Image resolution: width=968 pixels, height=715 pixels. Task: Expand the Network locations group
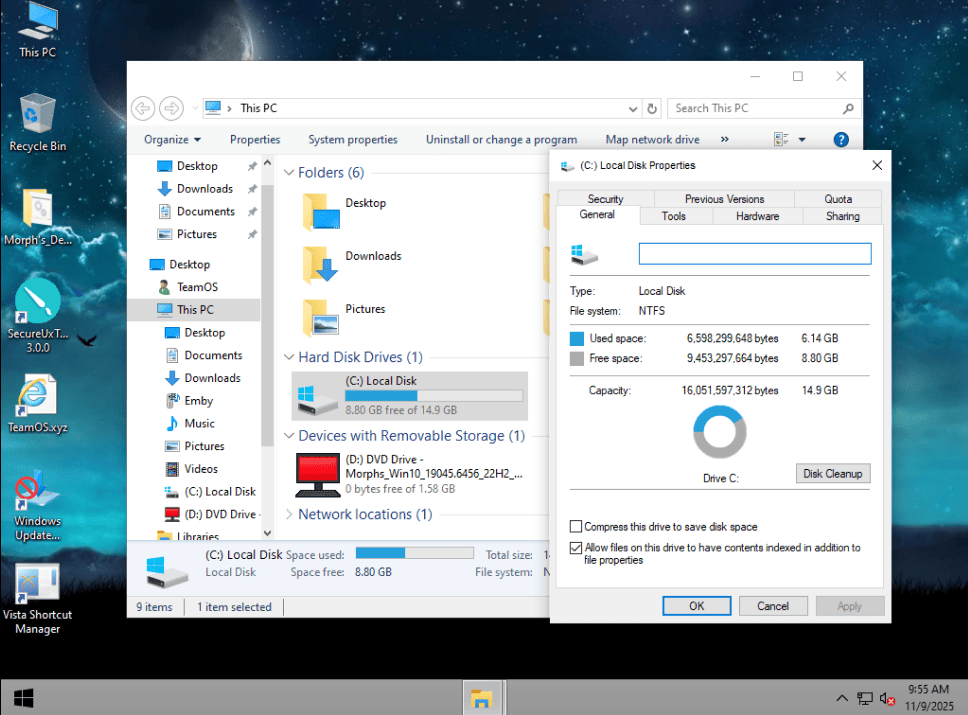pyautogui.click(x=289, y=515)
